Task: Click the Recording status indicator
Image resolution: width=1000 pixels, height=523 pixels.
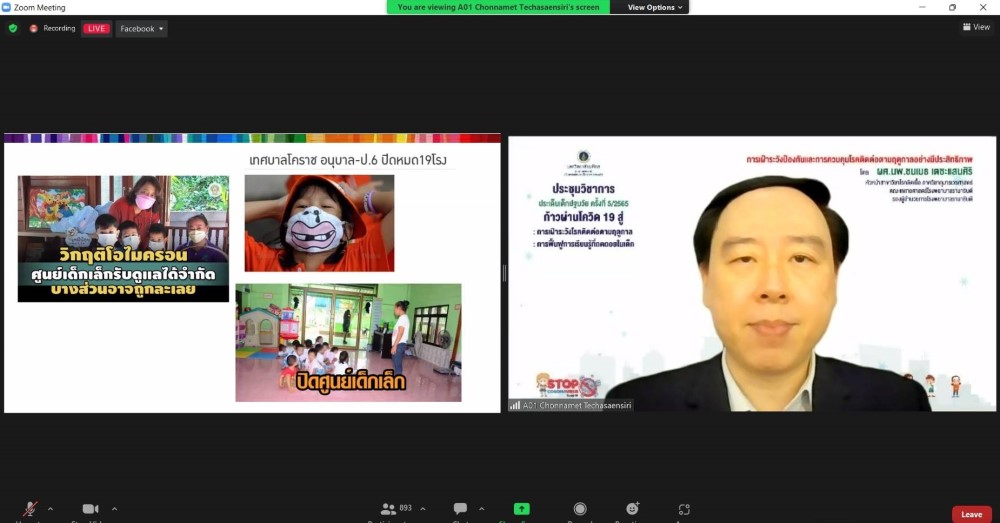Action: [x=53, y=29]
